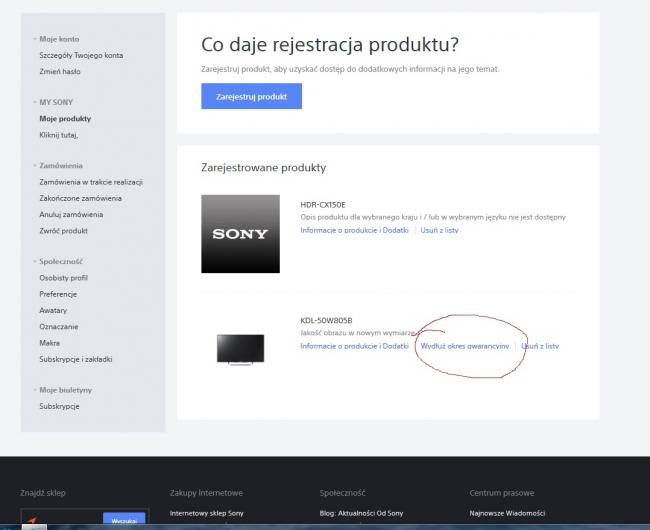
Task: Open Preferencje in sidebar
Action: pyautogui.click(x=58, y=294)
